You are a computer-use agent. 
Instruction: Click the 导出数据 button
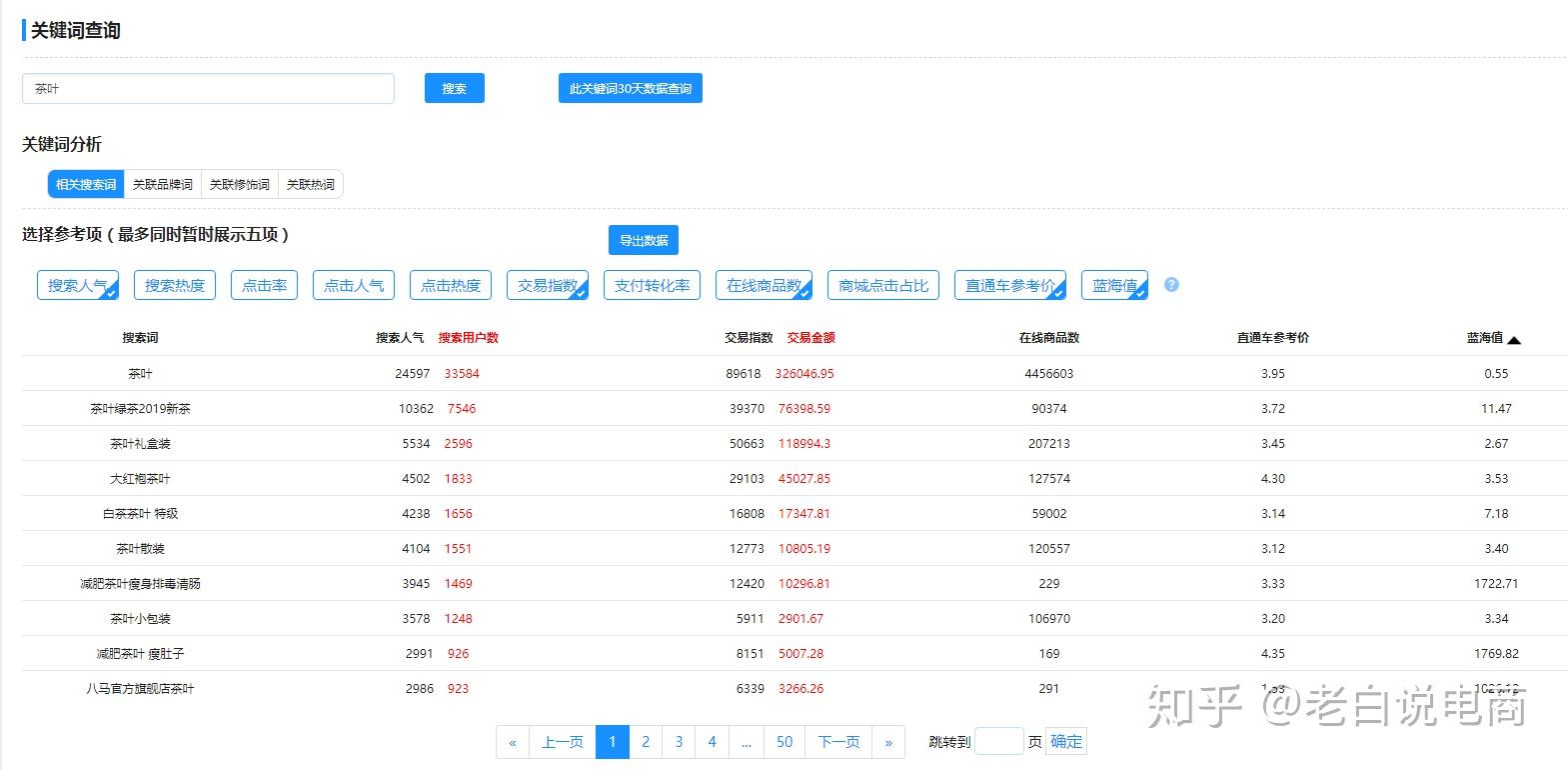point(644,240)
